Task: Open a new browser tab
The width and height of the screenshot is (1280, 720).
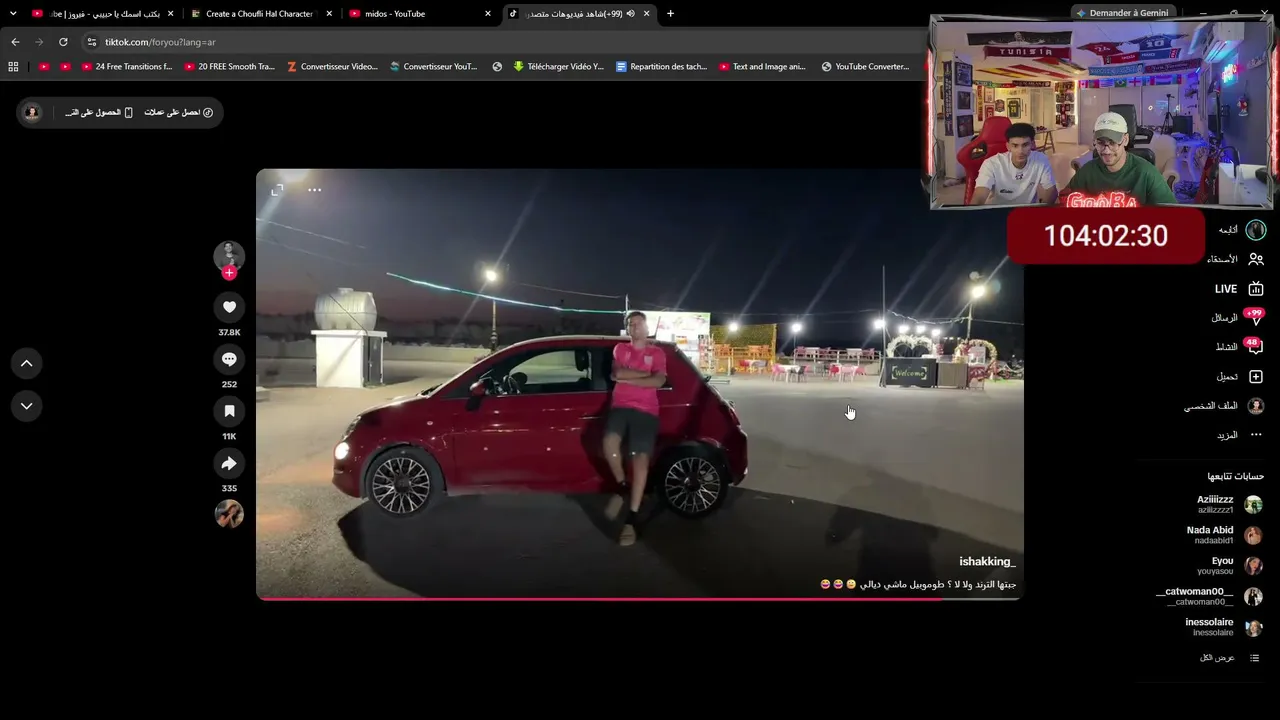Action: 670,14
